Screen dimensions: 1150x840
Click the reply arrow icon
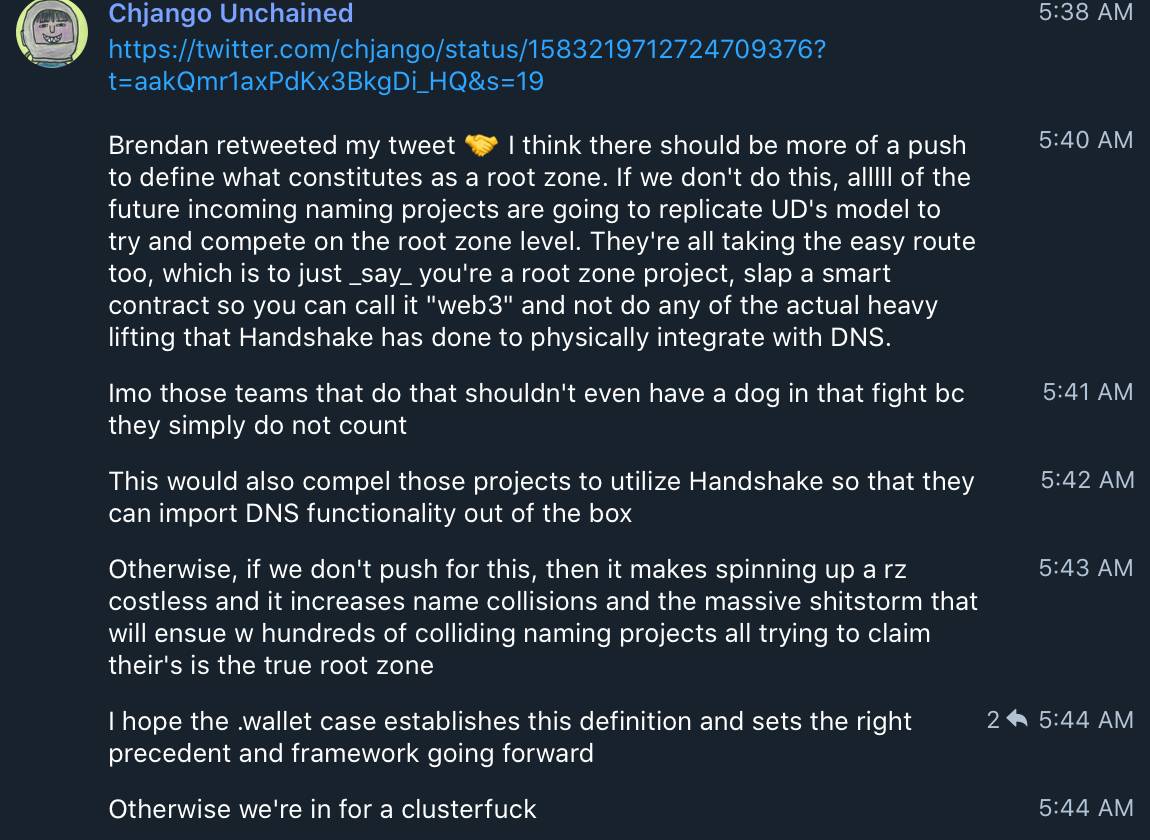[1017, 720]
